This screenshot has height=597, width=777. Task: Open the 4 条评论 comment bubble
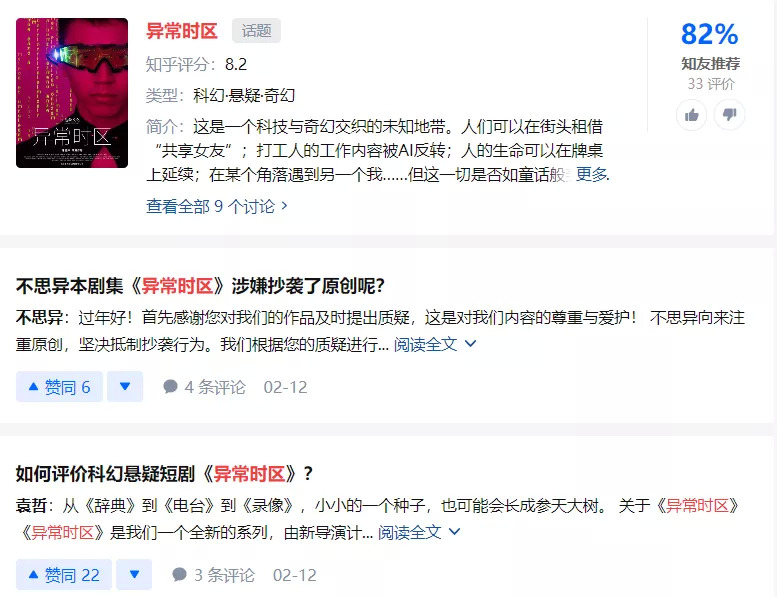coord(204,387)
